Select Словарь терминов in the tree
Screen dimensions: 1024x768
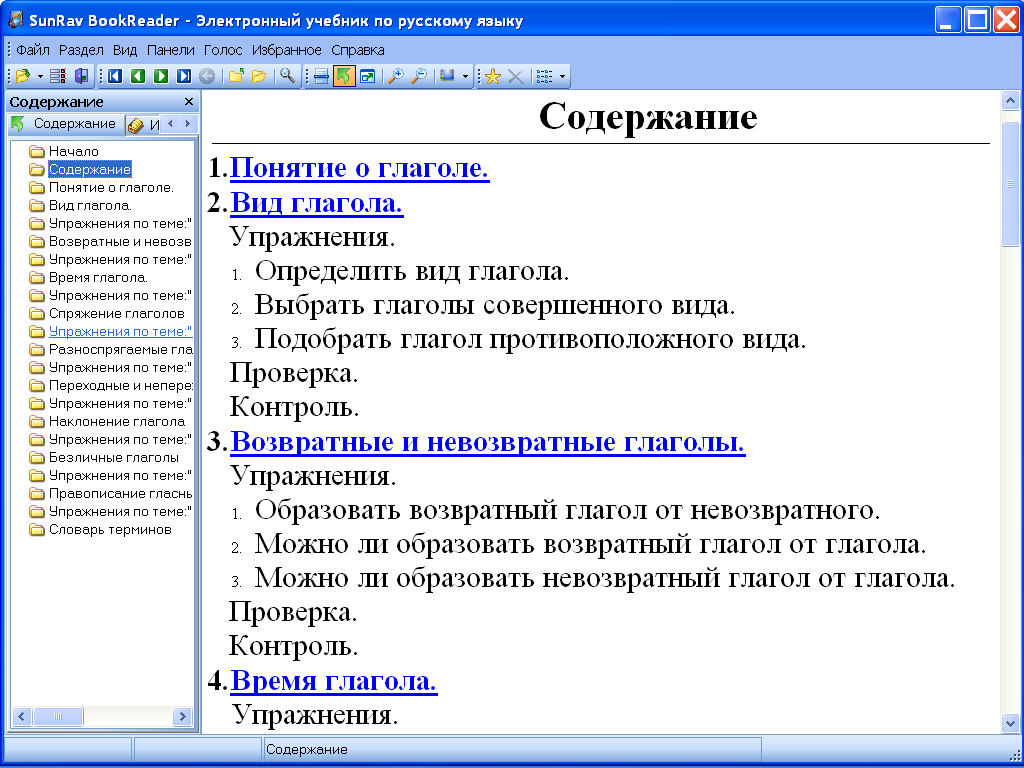click(x=110, y=530)
